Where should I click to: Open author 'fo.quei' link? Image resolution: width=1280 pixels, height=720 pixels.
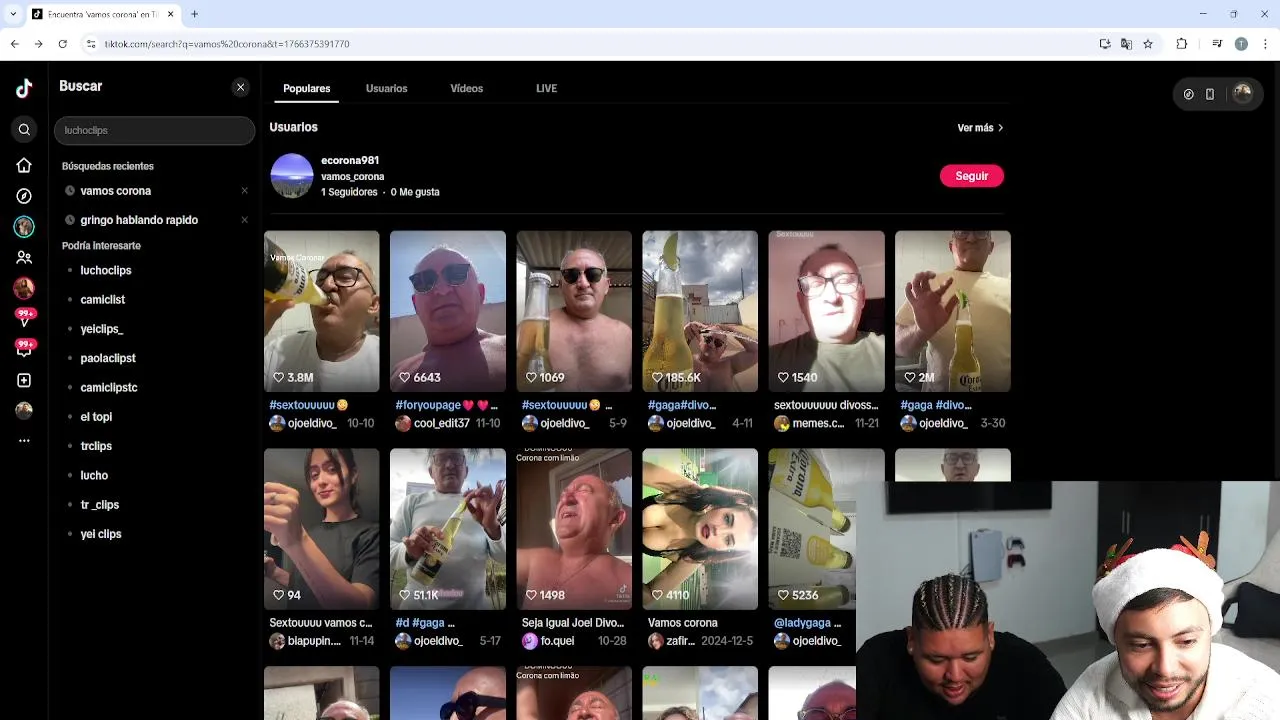557,641
